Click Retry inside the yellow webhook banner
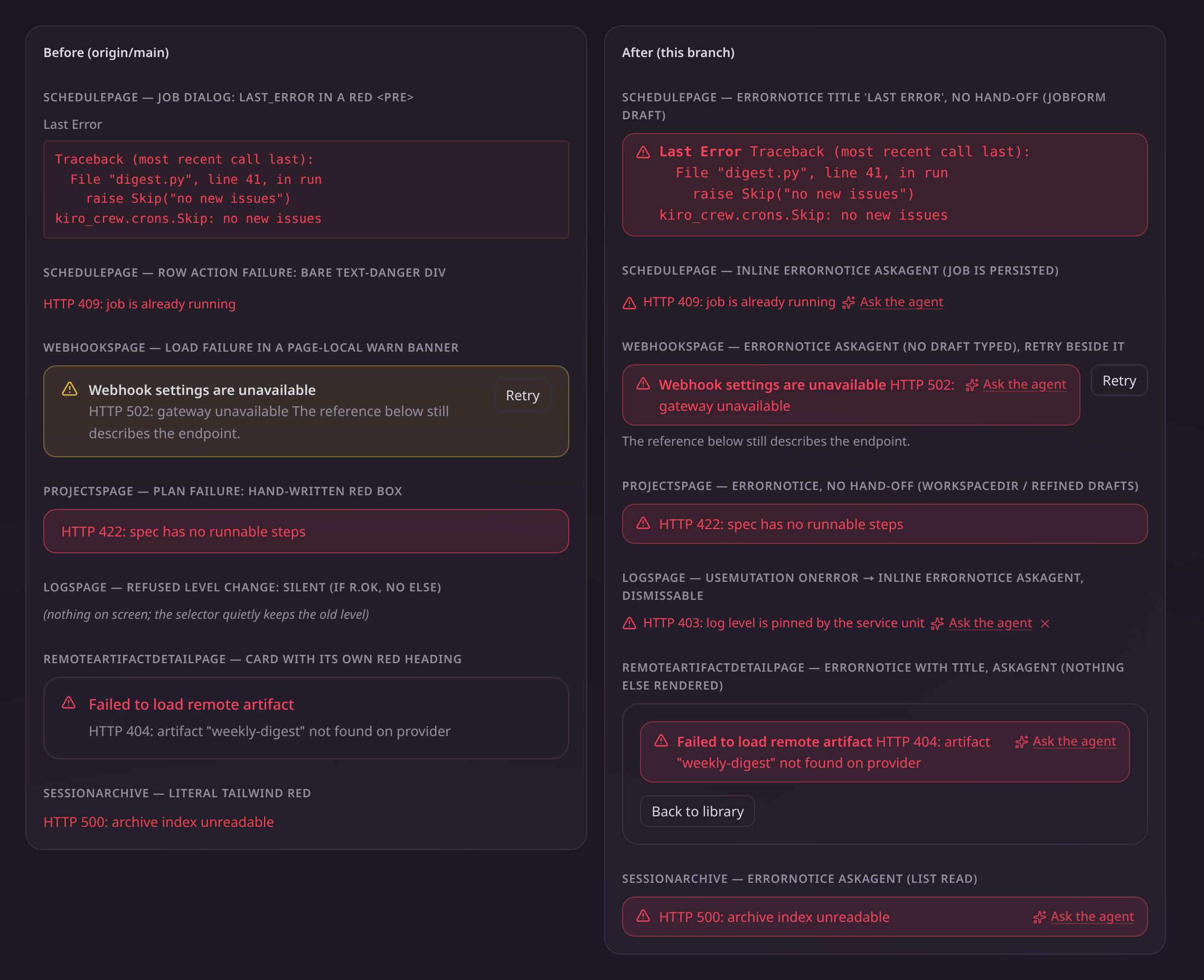1204x980 pixels. click(x=522, y=395)
